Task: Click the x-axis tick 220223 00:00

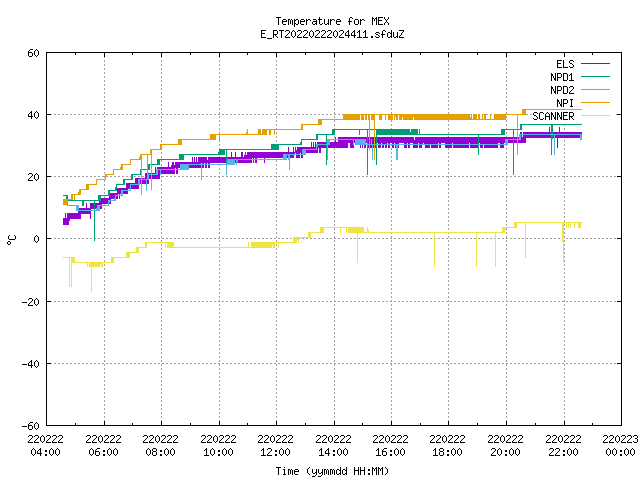Action: click(620, 446)
